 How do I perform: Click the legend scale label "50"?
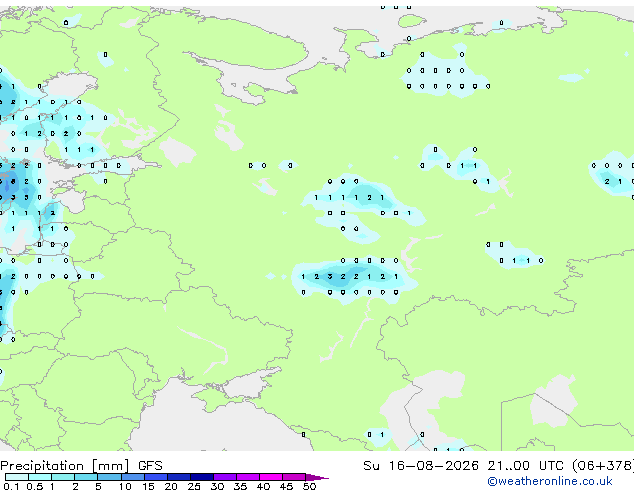click(x=309, y=486)
